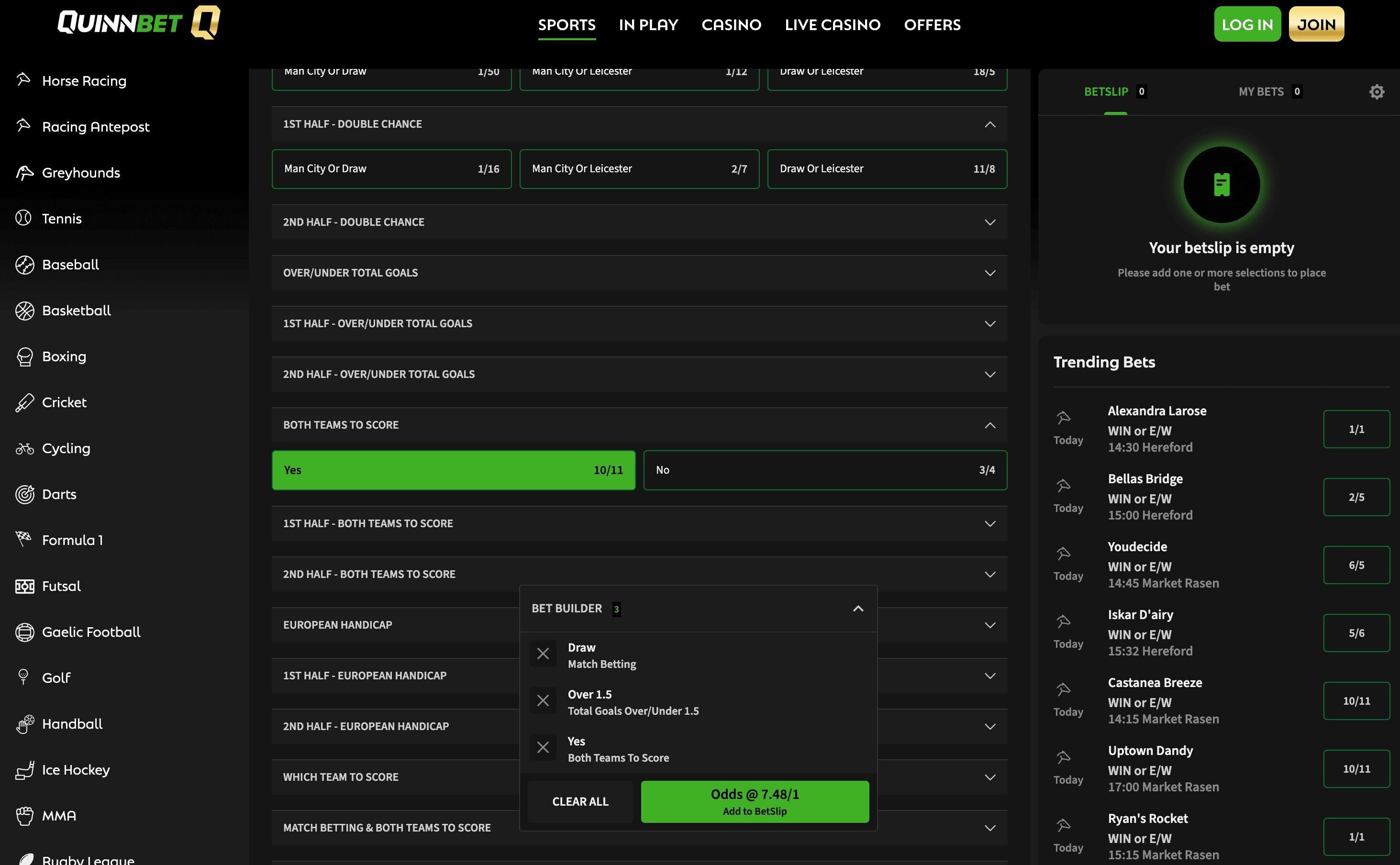Switch to My Bets tab

pos(1270,91)
